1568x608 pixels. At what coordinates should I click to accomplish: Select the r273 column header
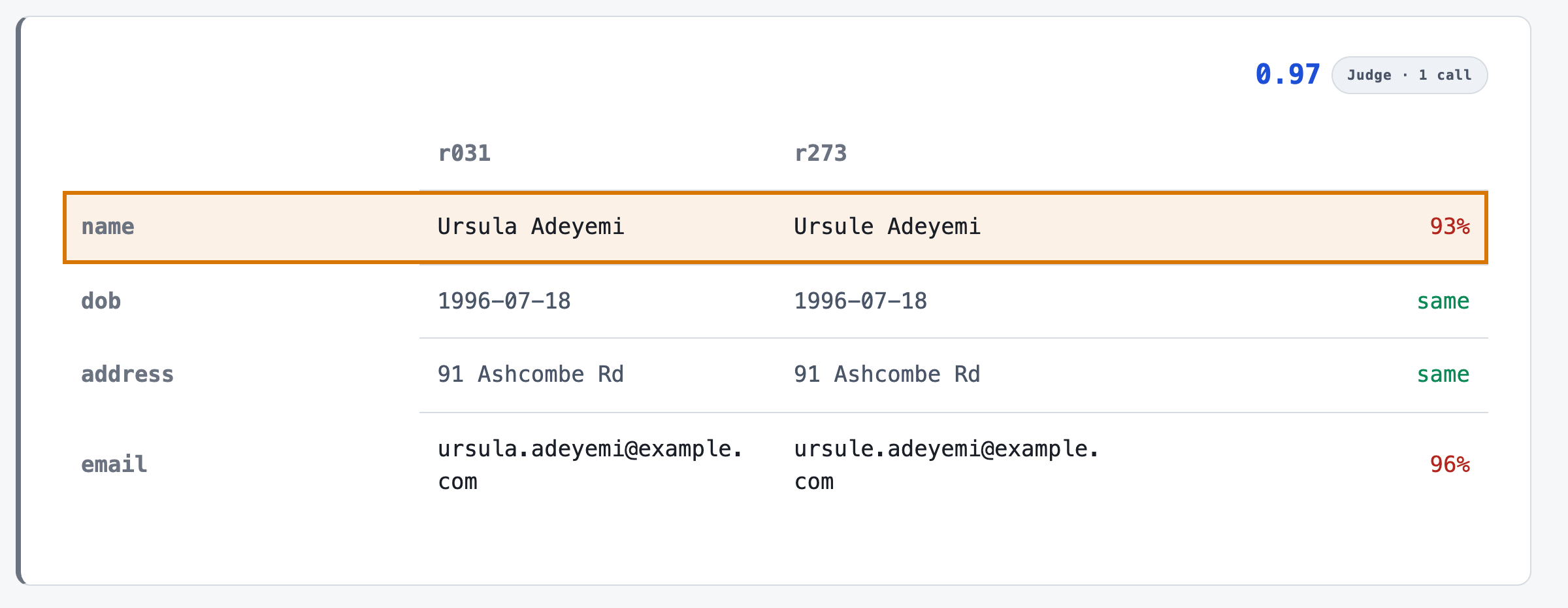click(x=821, y=153)
